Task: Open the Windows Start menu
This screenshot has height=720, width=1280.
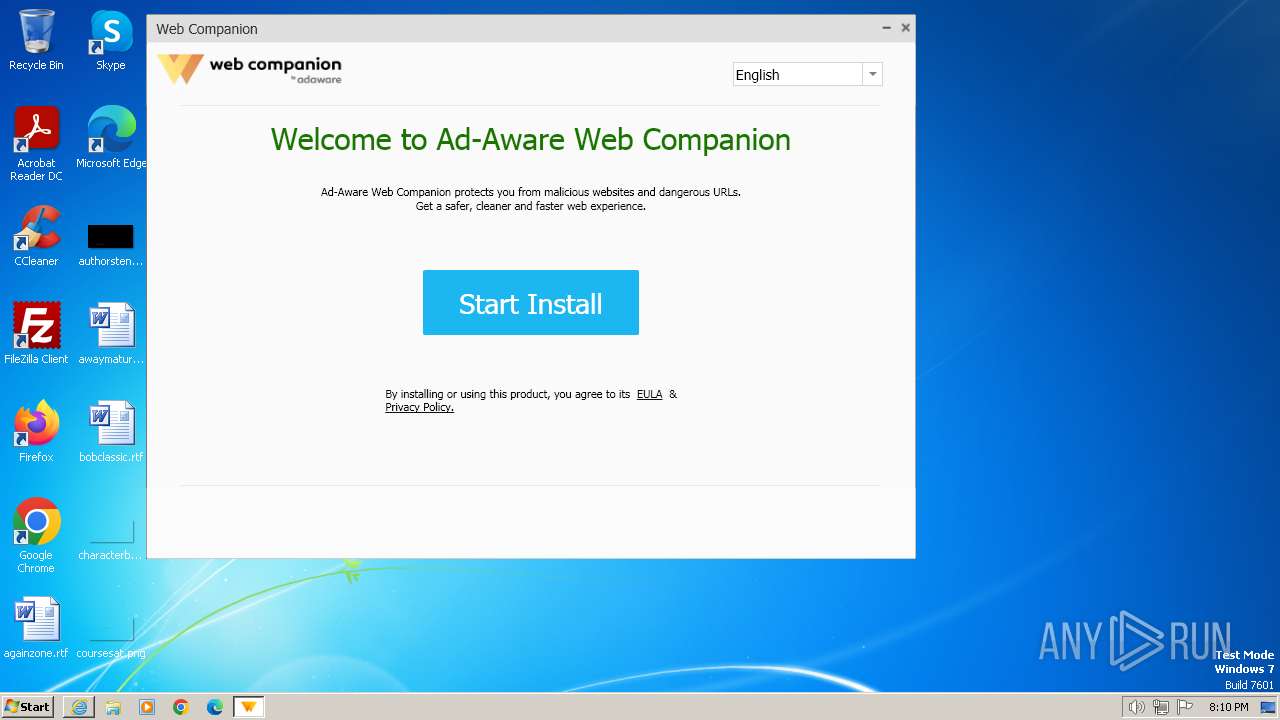Action: click(x=27, y=706)
